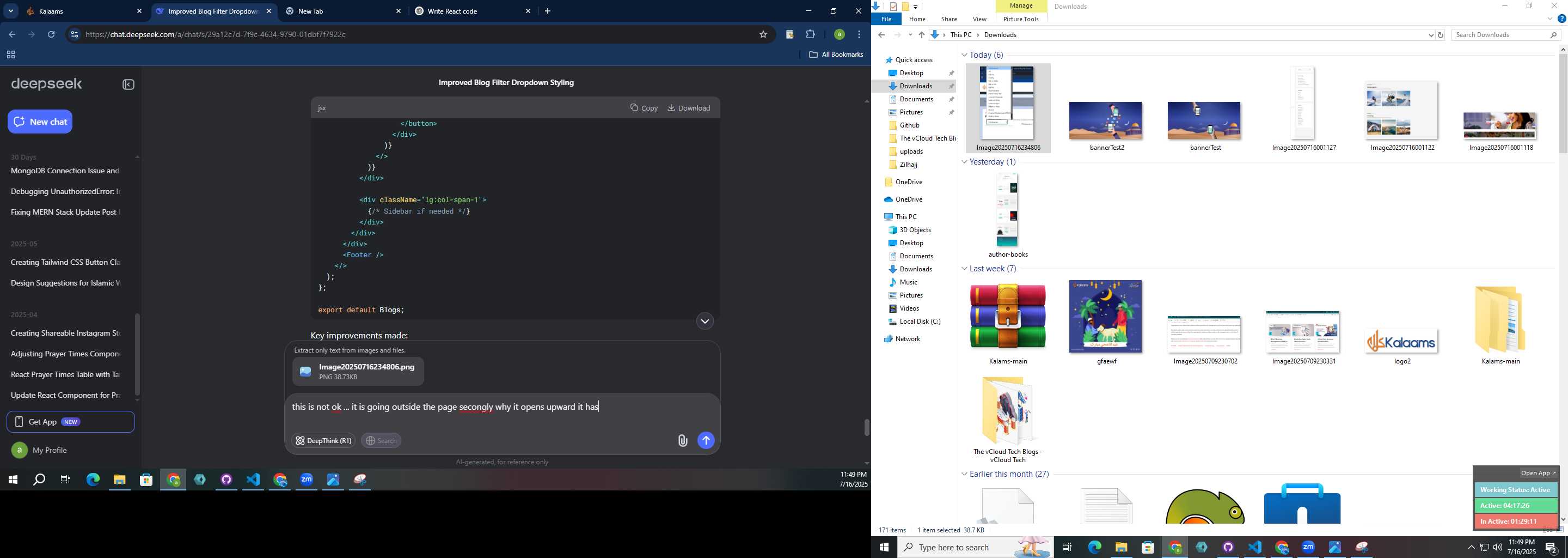Switch to the Write React code tab
The image size is (1568, 558).
point(473,11)
